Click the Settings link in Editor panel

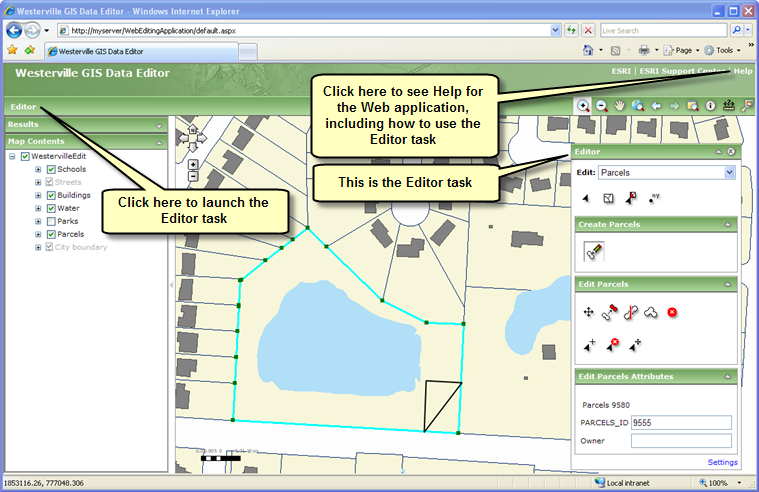coord(722,462)
